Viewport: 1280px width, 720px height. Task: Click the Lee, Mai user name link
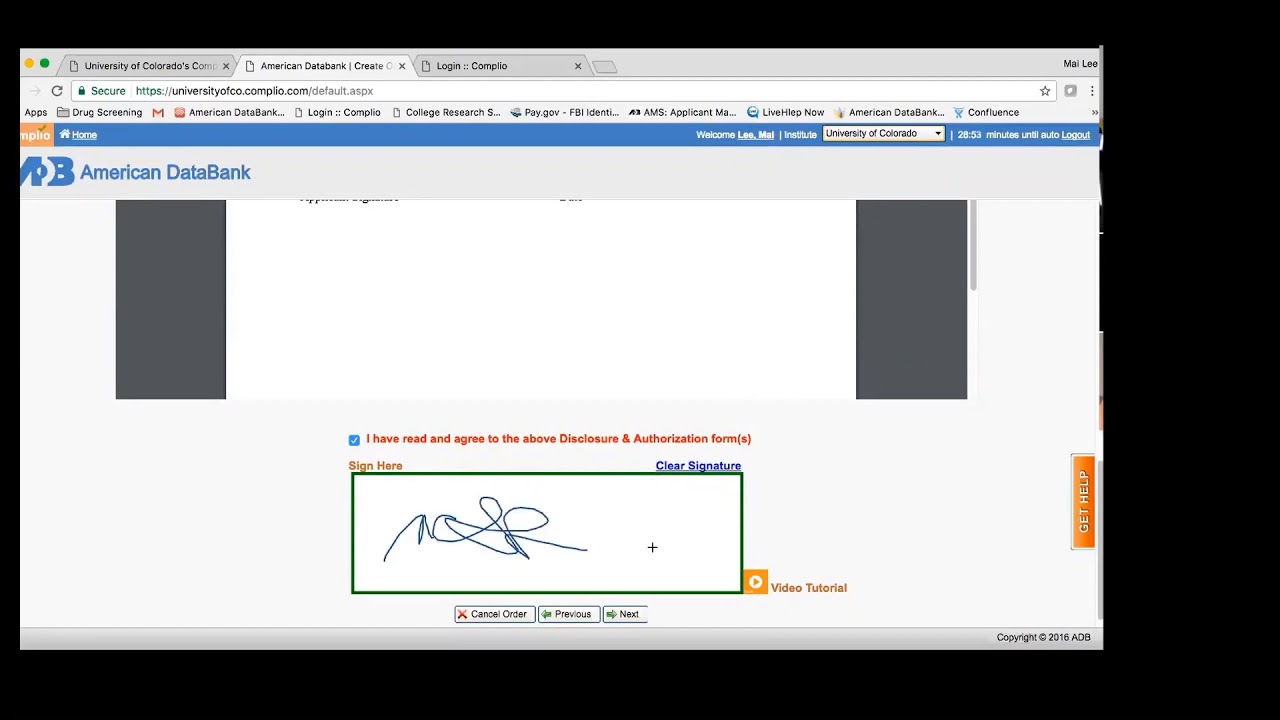tap(755, 135)
